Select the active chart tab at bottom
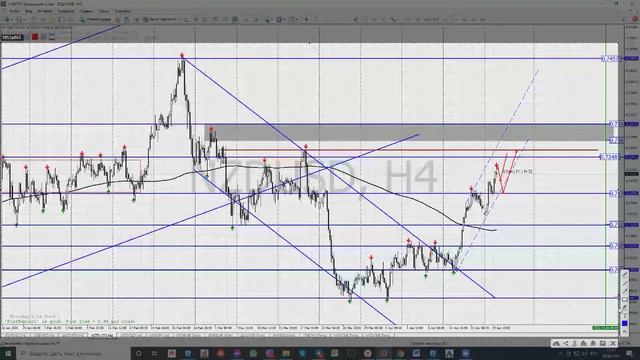640x360 pixels. click(x=102, y=336)
